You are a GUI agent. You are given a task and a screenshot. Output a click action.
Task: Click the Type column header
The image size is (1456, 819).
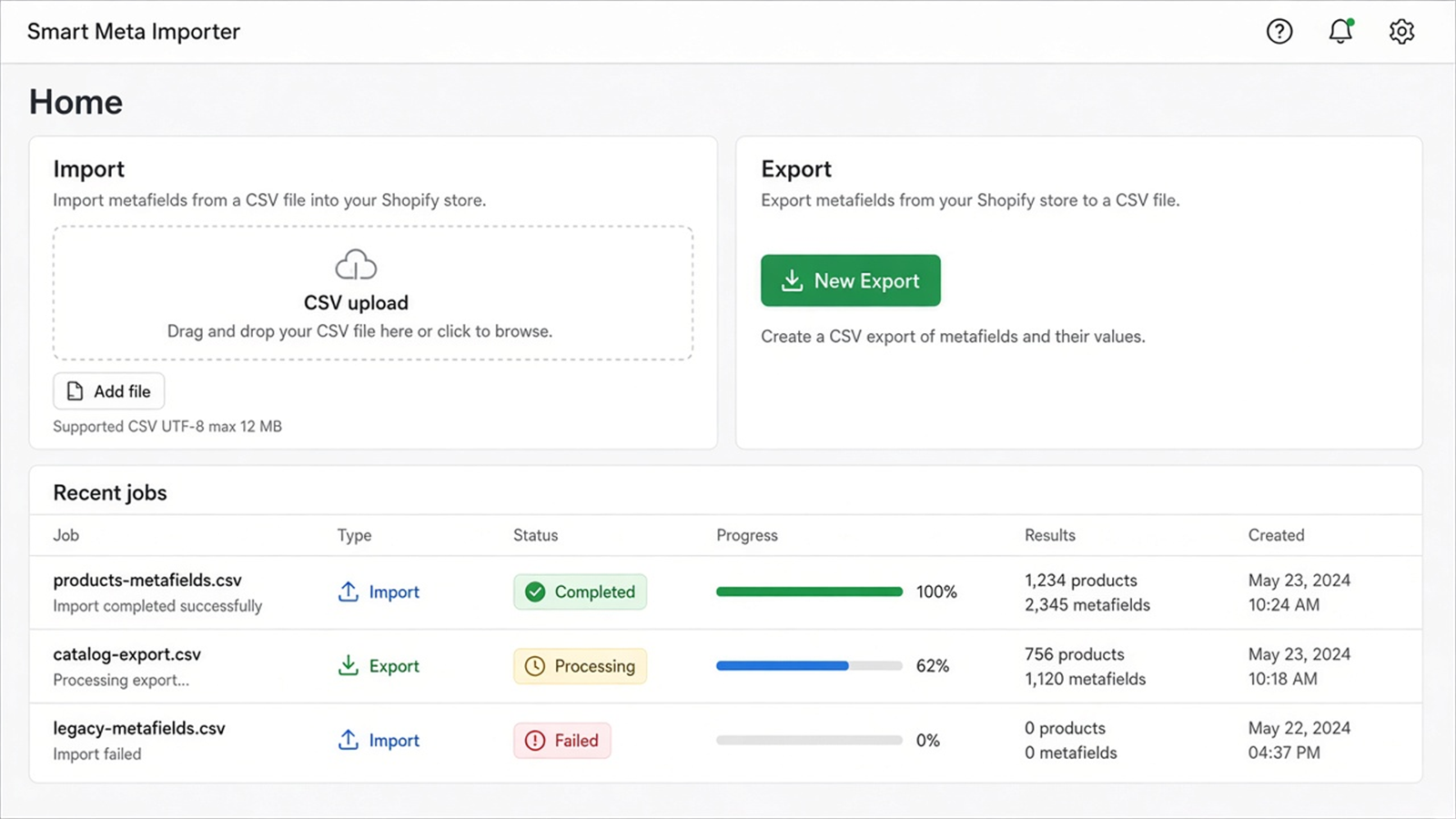pos(354,535)
